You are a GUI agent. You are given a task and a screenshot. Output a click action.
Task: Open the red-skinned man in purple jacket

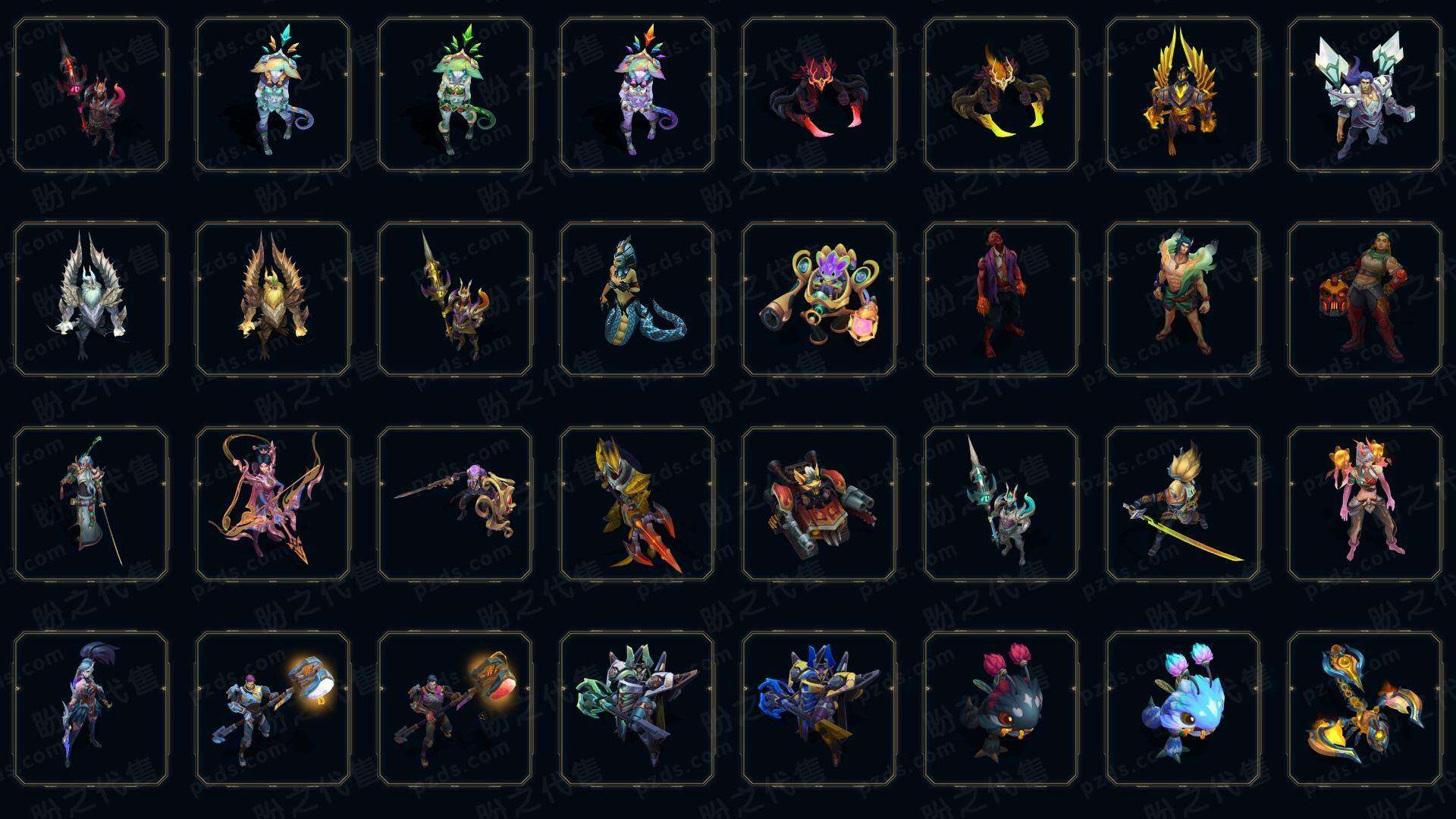[1001, 299]
